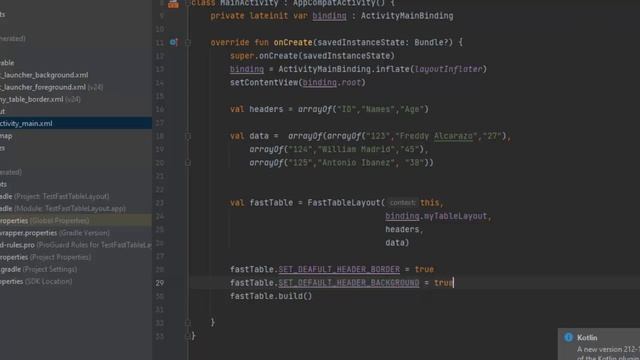Click 'val headers' declaration
640x360 pixels.
256,109
